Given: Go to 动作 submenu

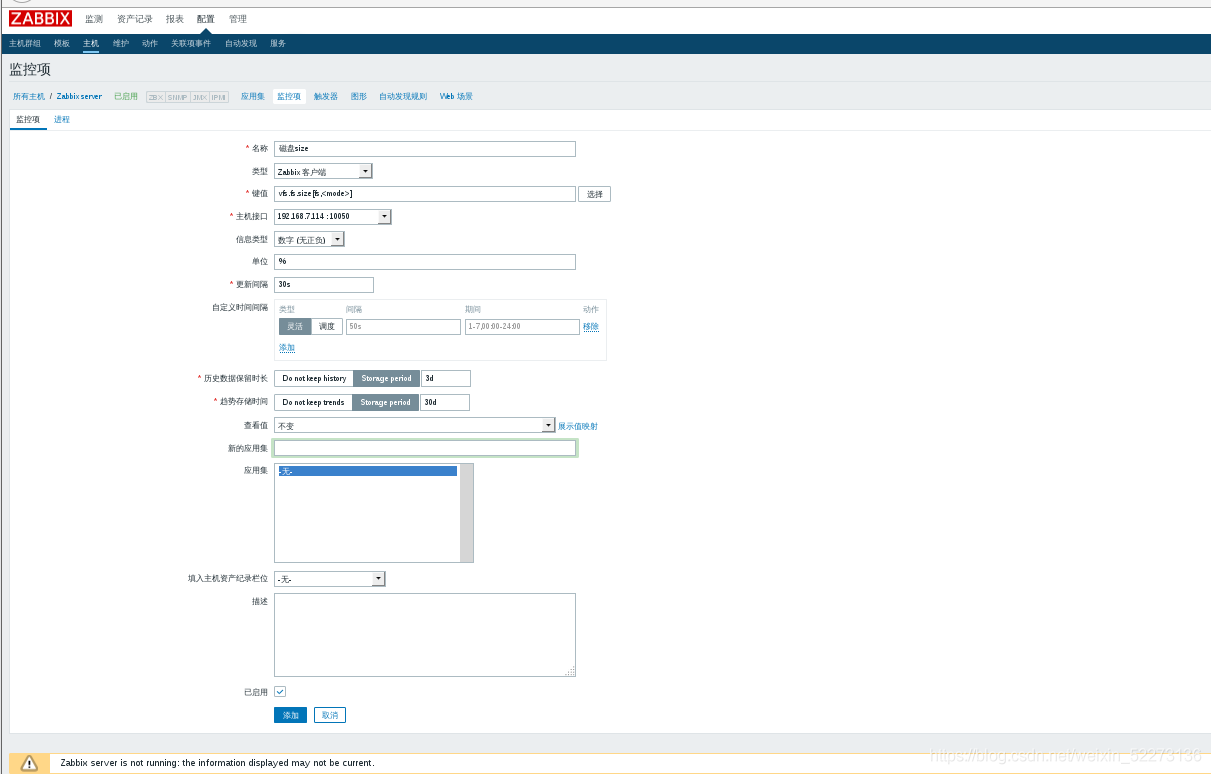Looking at the screenshot, I should coord(150,44).
